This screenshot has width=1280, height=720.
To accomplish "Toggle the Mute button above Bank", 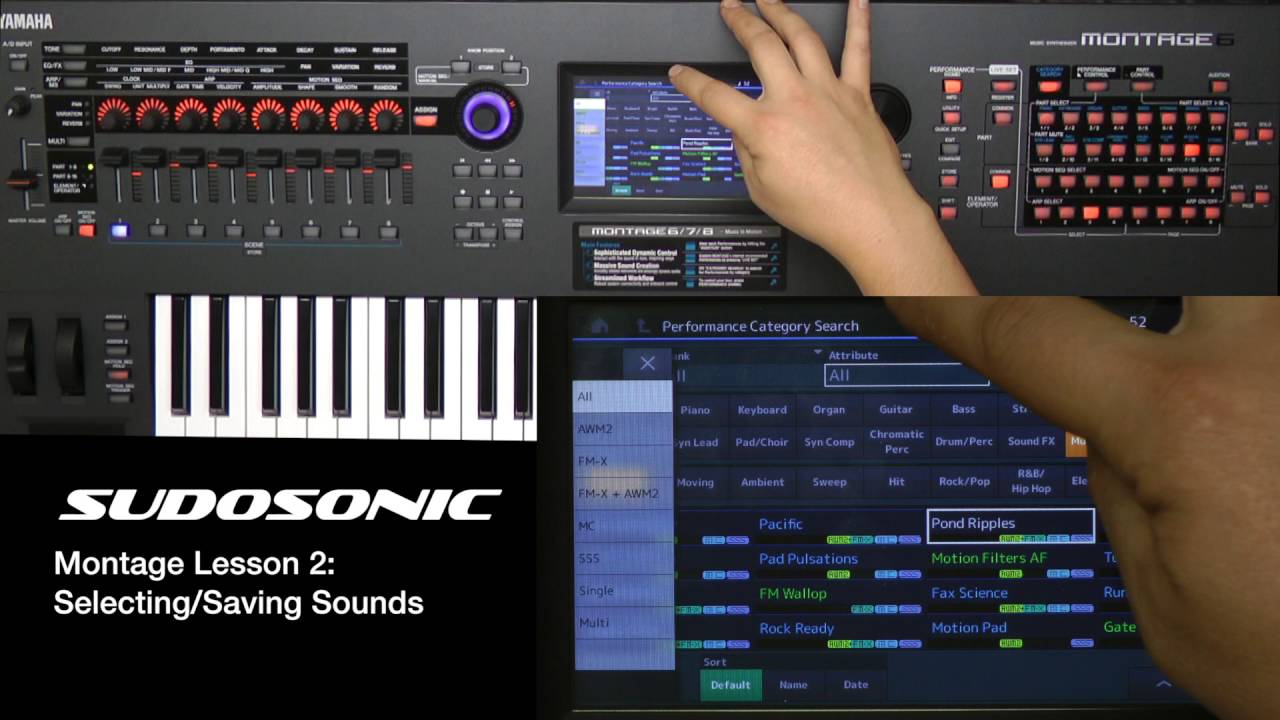I will coord(1239,135).
